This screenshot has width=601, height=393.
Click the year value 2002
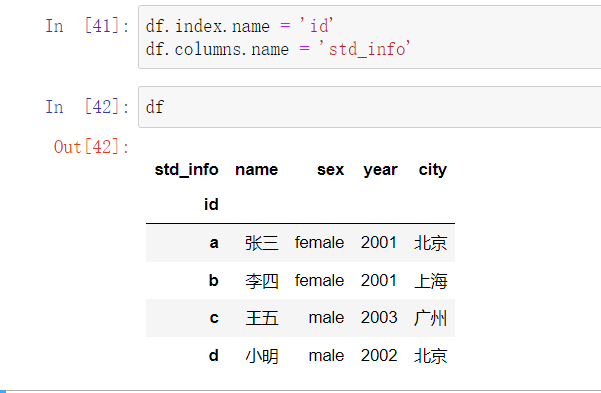[x=379, y=355]
